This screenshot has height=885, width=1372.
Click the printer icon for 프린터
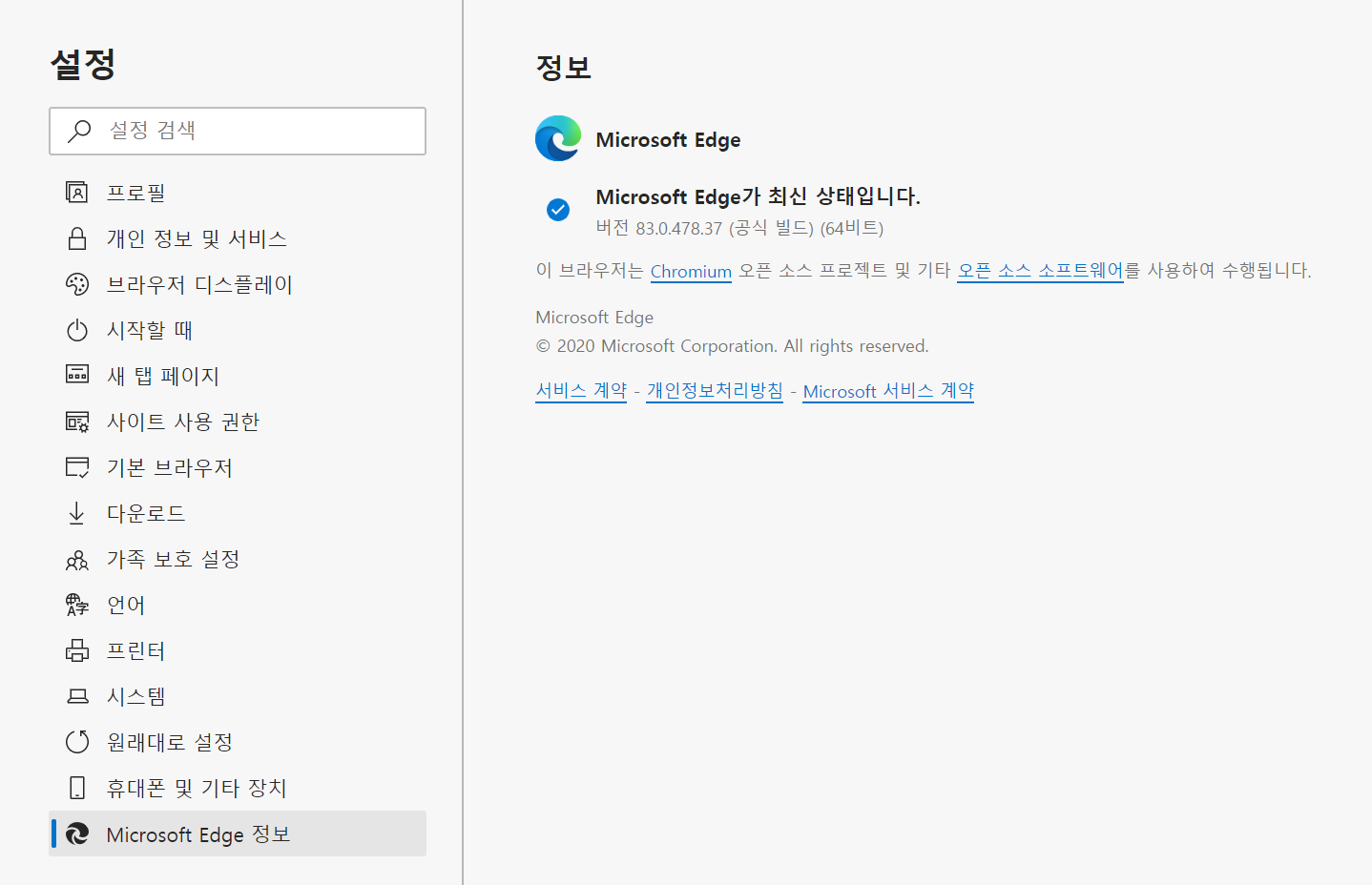coord(77,650)
